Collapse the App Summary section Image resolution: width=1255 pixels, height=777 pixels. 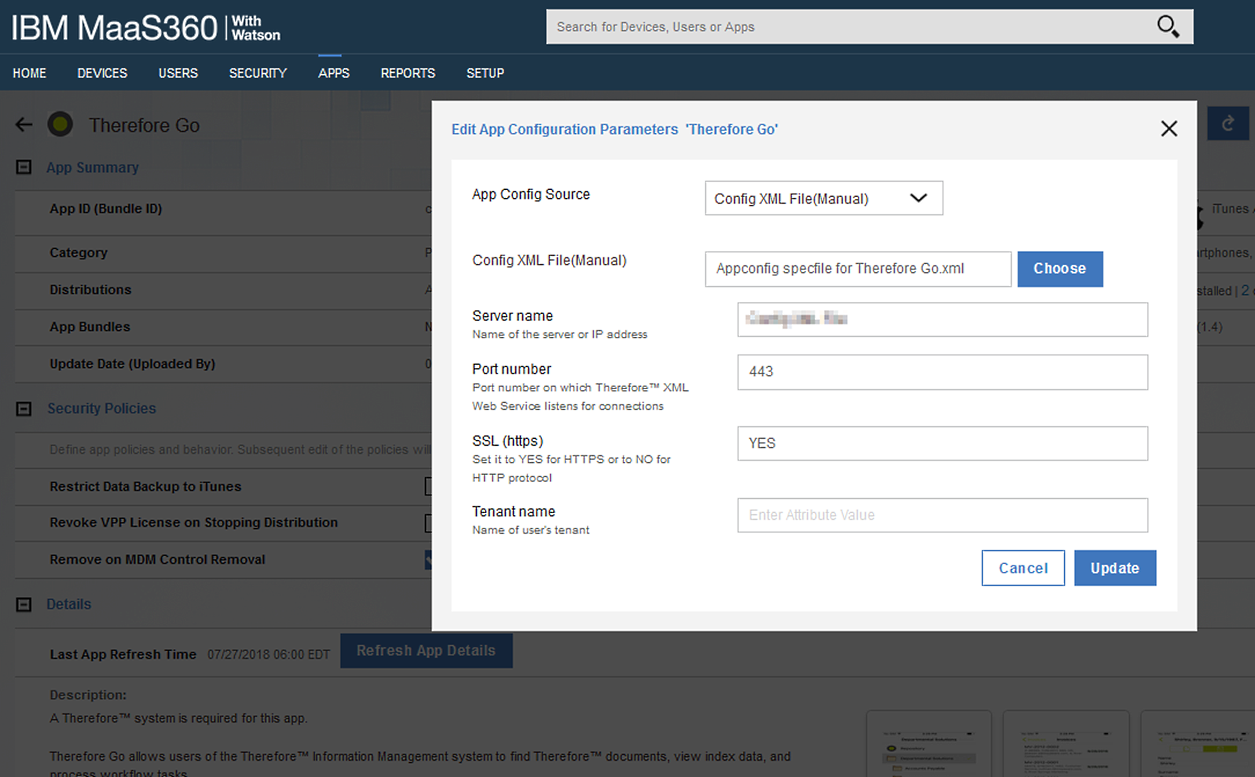click(x=24, y=168)
